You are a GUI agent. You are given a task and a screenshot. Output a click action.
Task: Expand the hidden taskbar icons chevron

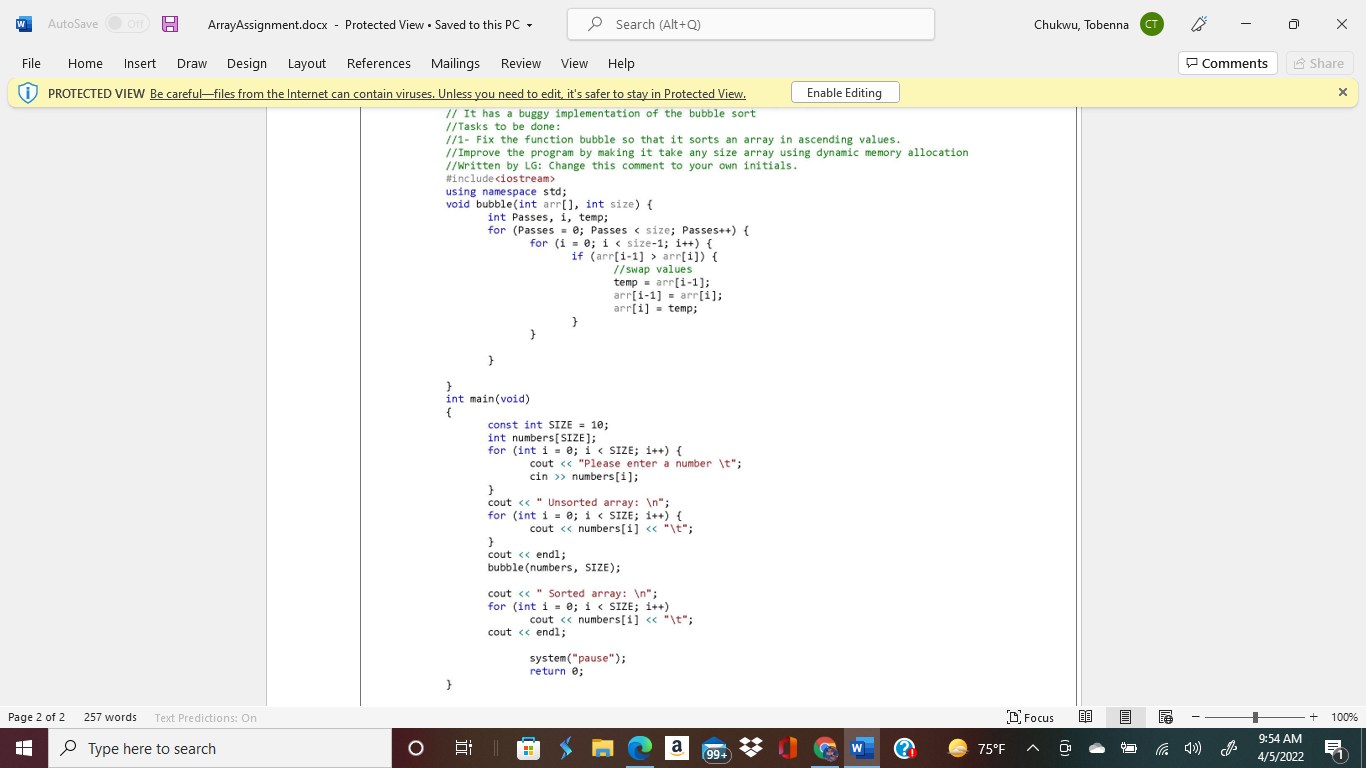pos(1031,748)
